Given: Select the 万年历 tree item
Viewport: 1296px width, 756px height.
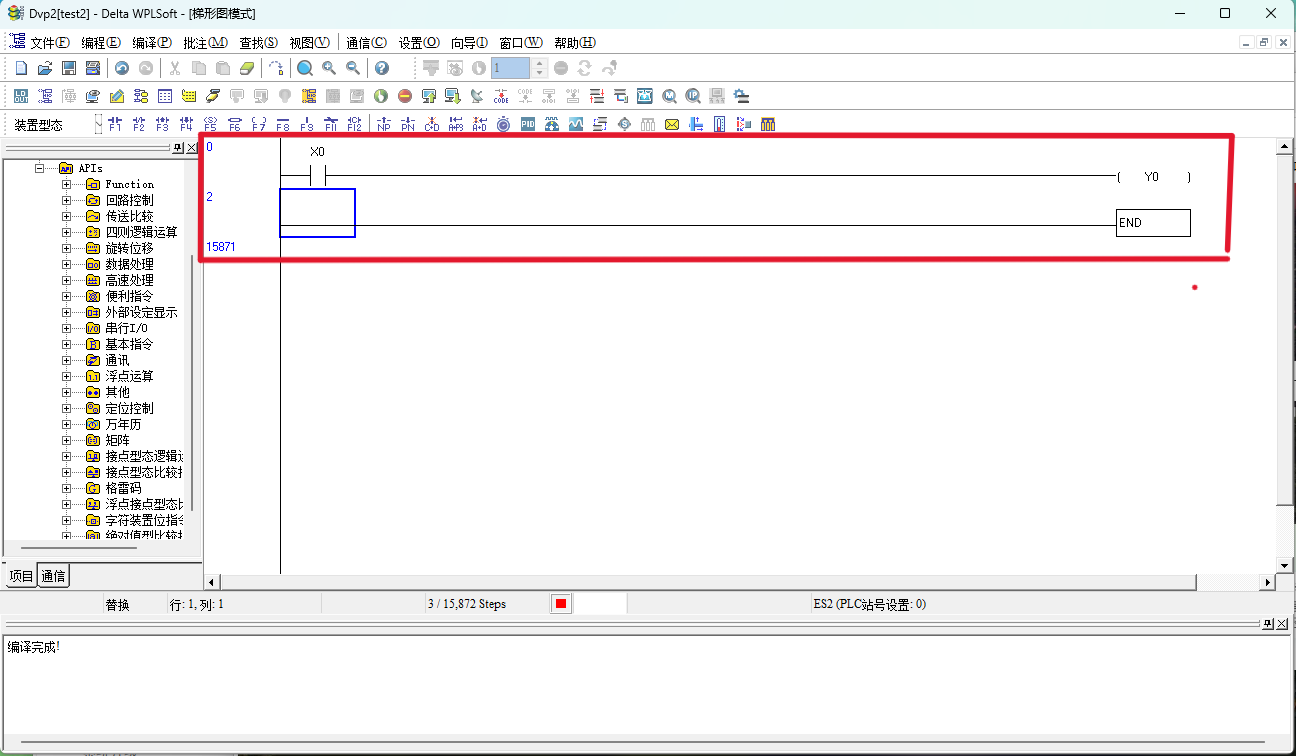Looking at the screenshot, I should coord(123,424).
